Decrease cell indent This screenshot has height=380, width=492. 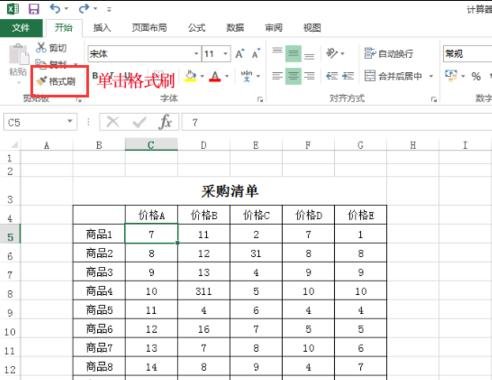(332, 76)
